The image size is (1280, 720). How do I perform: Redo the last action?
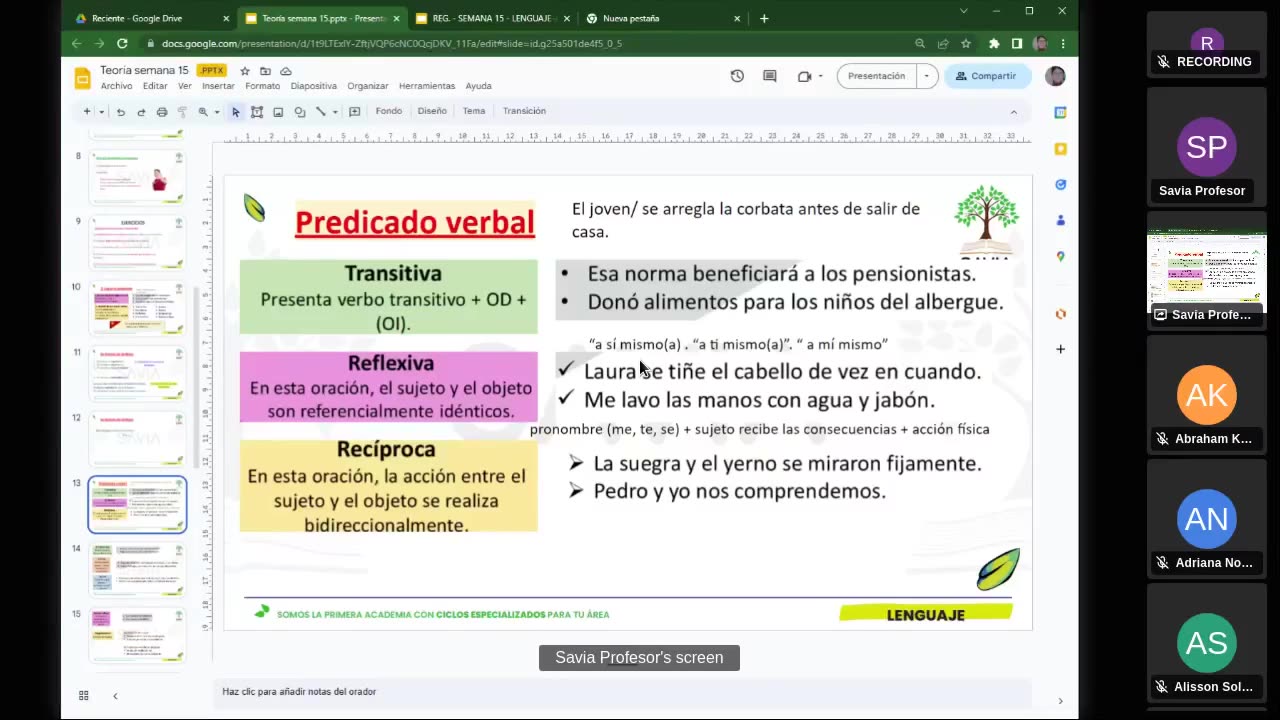pyautogui.click(x=141, y=112)
